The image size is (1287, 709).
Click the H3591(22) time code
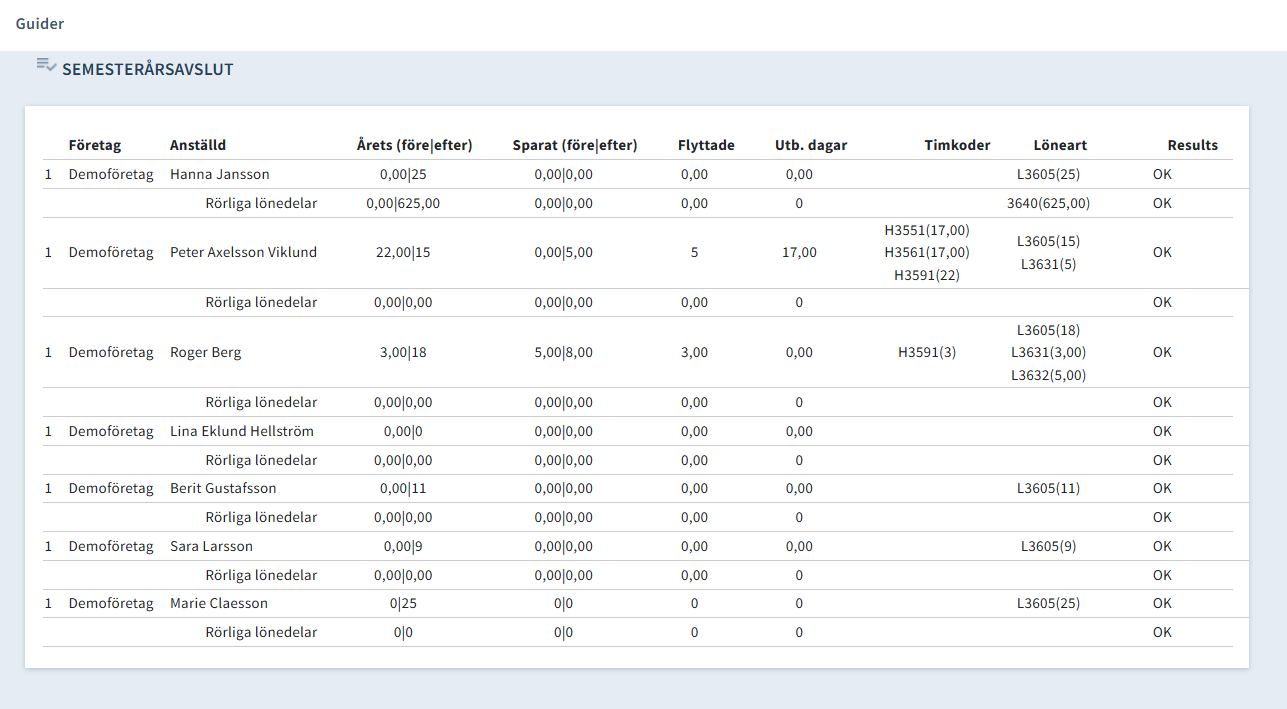tap(926, 275)
